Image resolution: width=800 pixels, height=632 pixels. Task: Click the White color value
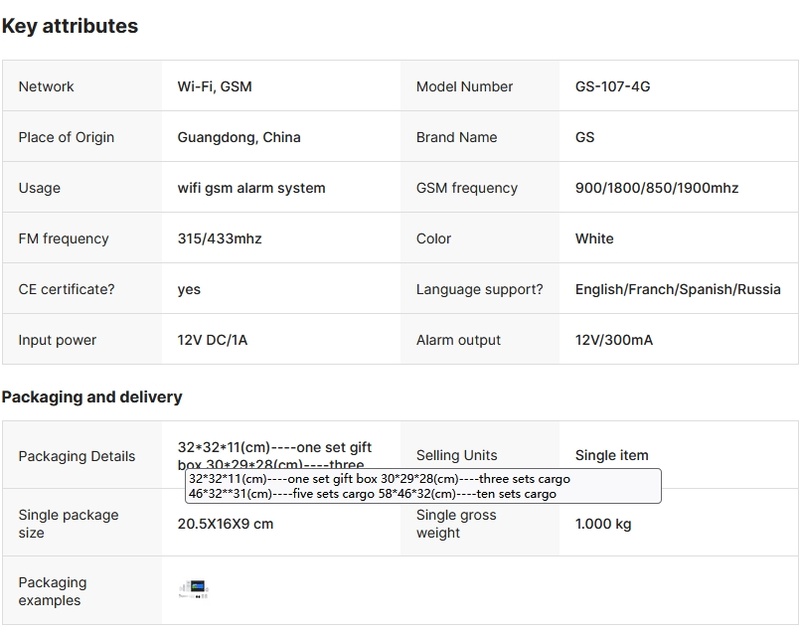tap(594, 239)
